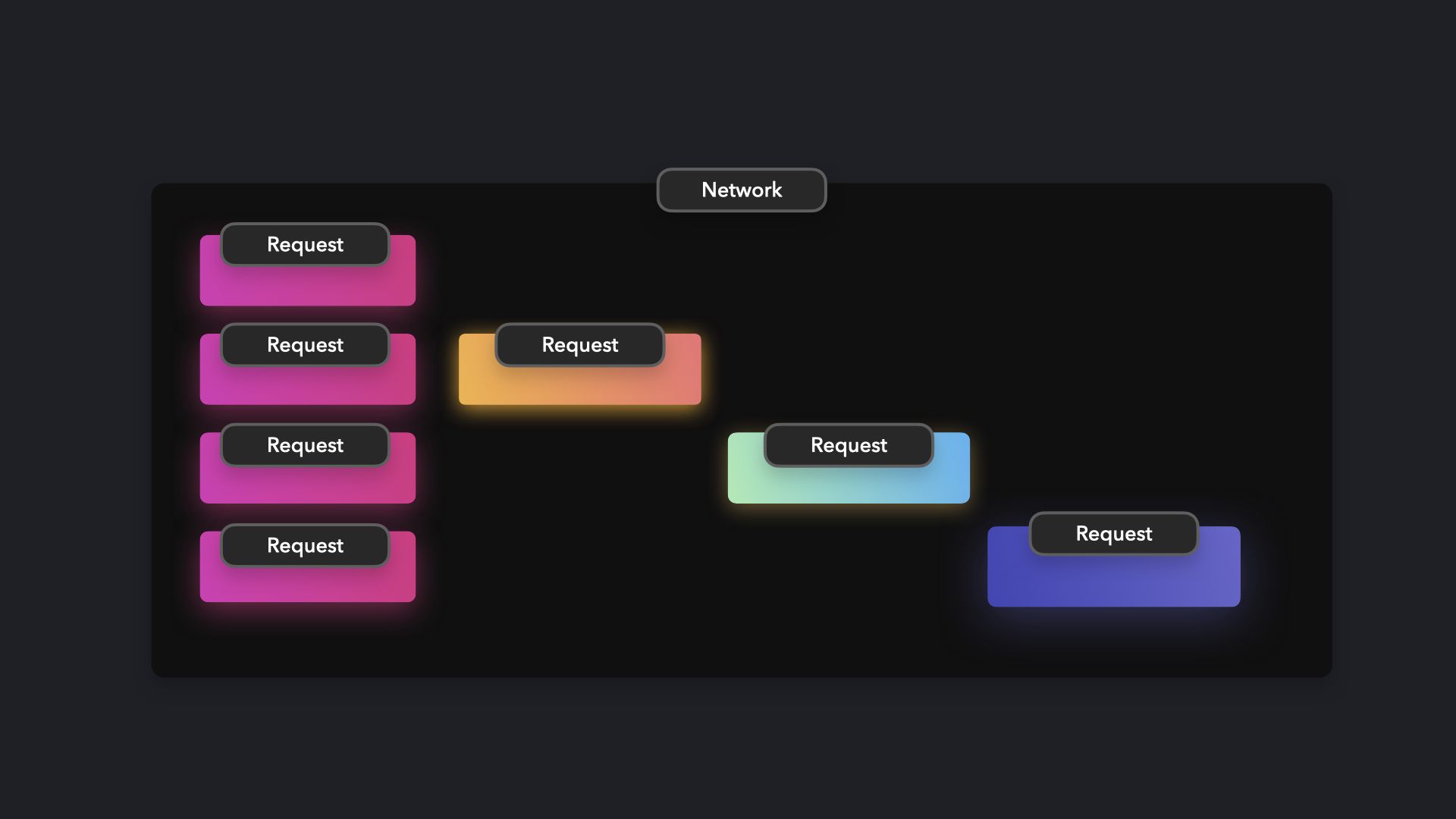Click the second pink block's Request label
Screen dimensions: 1456x819
[x=305, y=344]
